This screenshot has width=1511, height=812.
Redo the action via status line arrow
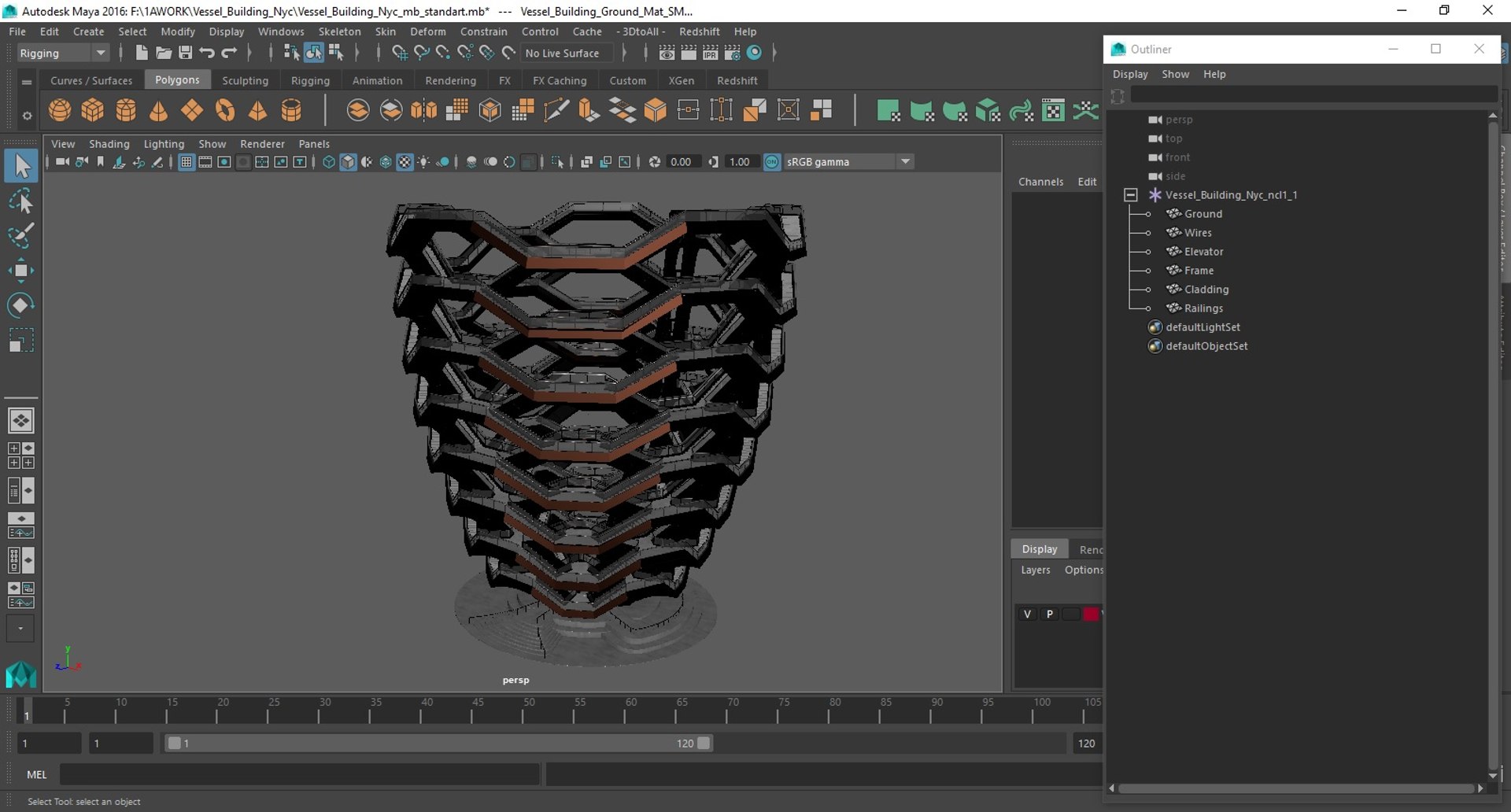(x=229, y=53)
